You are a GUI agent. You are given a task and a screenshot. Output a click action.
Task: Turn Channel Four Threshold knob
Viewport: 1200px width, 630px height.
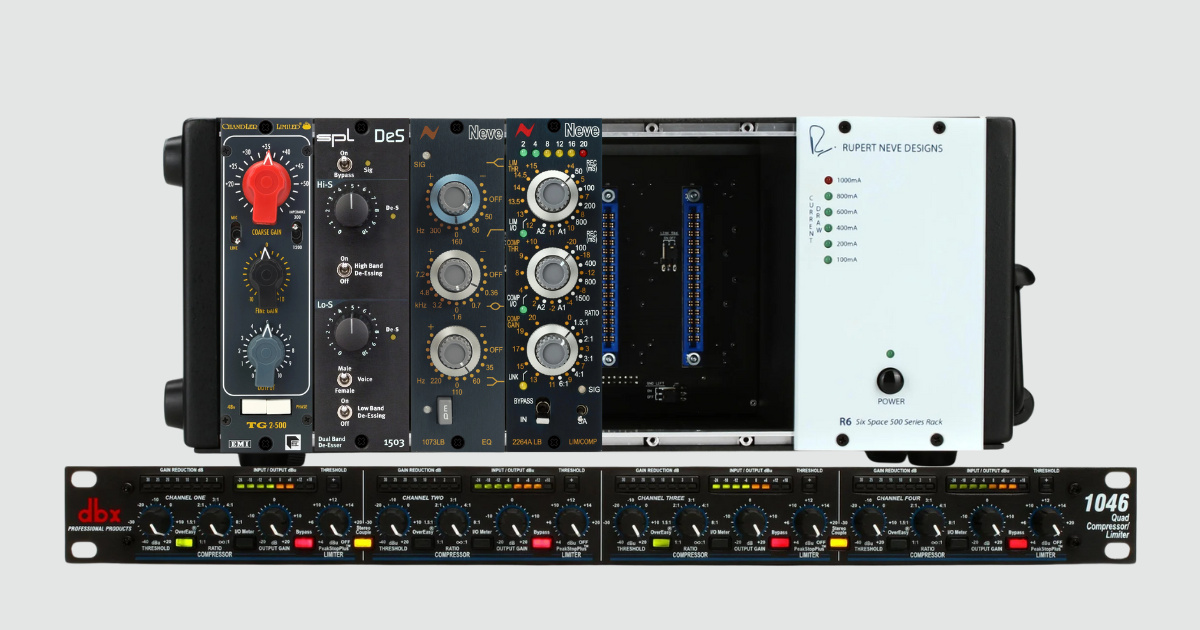click(869, 523)
